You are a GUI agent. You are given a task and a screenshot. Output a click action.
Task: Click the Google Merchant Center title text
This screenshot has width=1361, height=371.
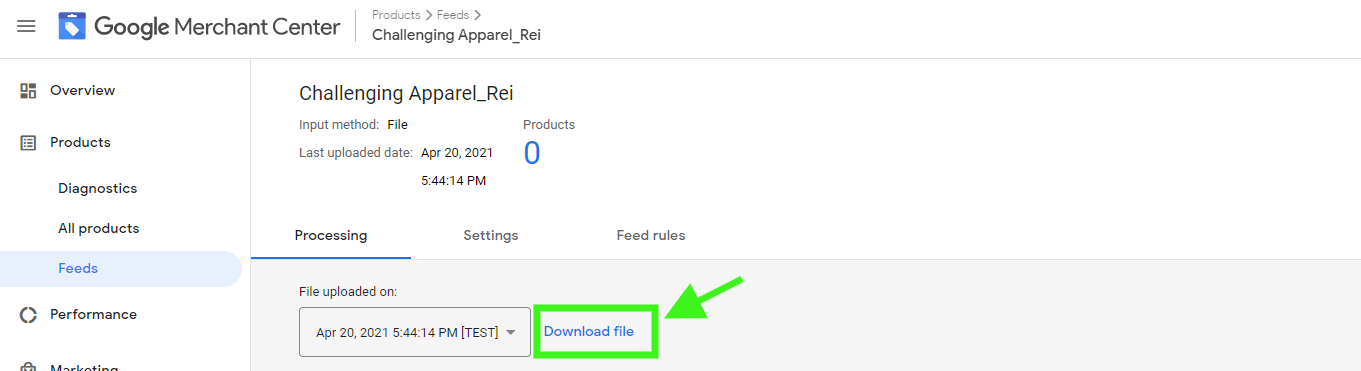pos(217,27)
